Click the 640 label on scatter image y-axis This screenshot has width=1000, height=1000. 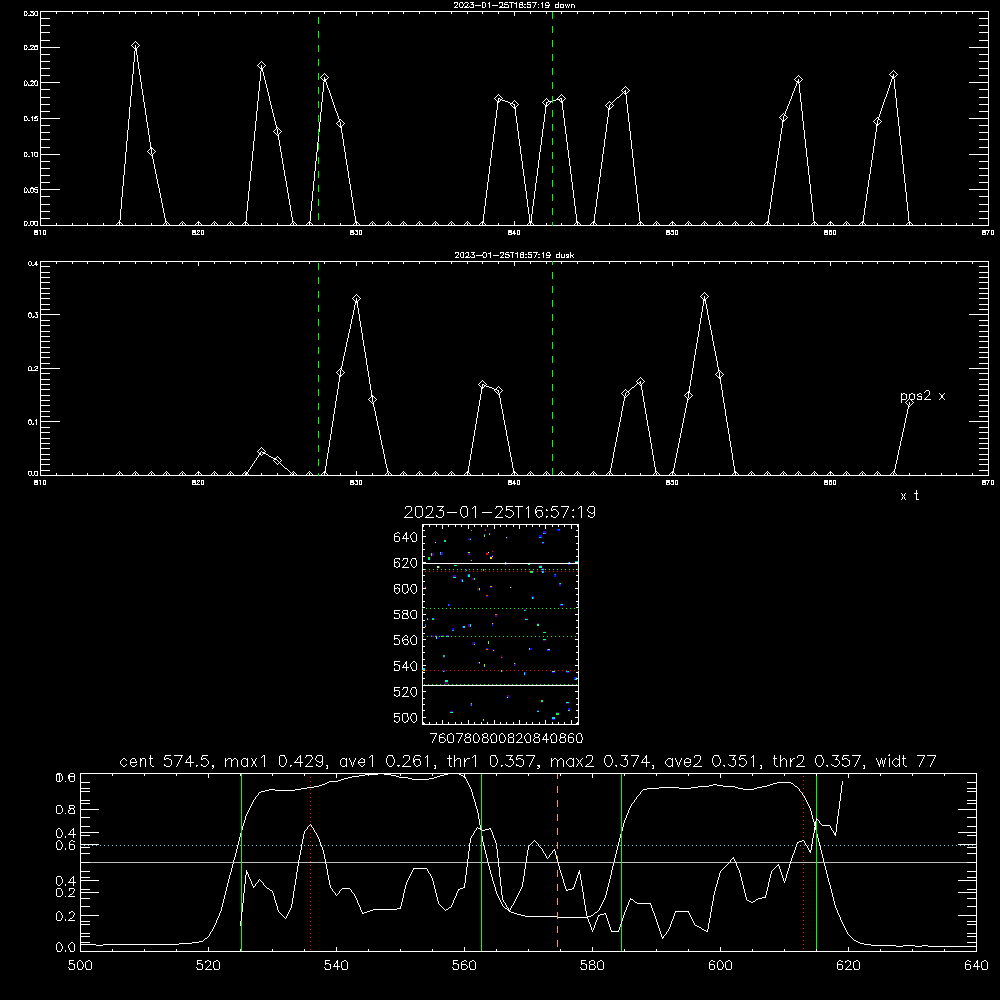[406, 538]
